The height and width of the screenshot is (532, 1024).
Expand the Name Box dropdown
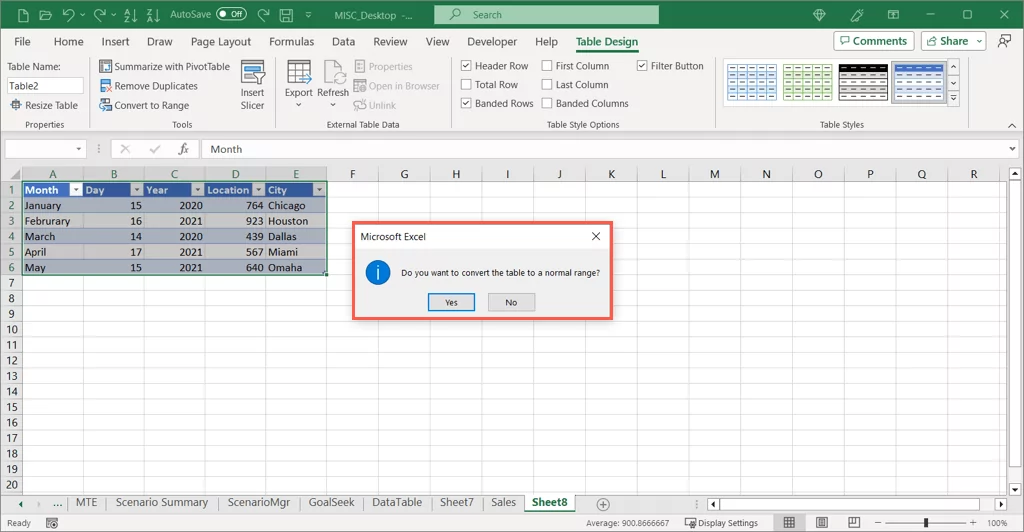tap(79, 149)
